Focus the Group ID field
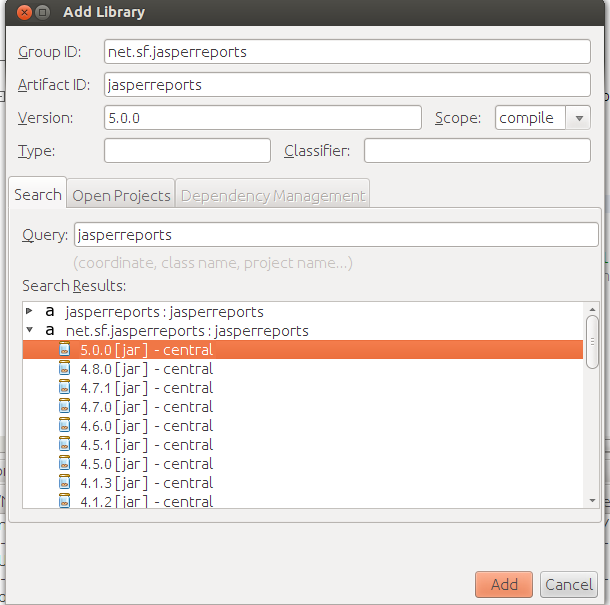The image size is (610, 605). (347, 51)
